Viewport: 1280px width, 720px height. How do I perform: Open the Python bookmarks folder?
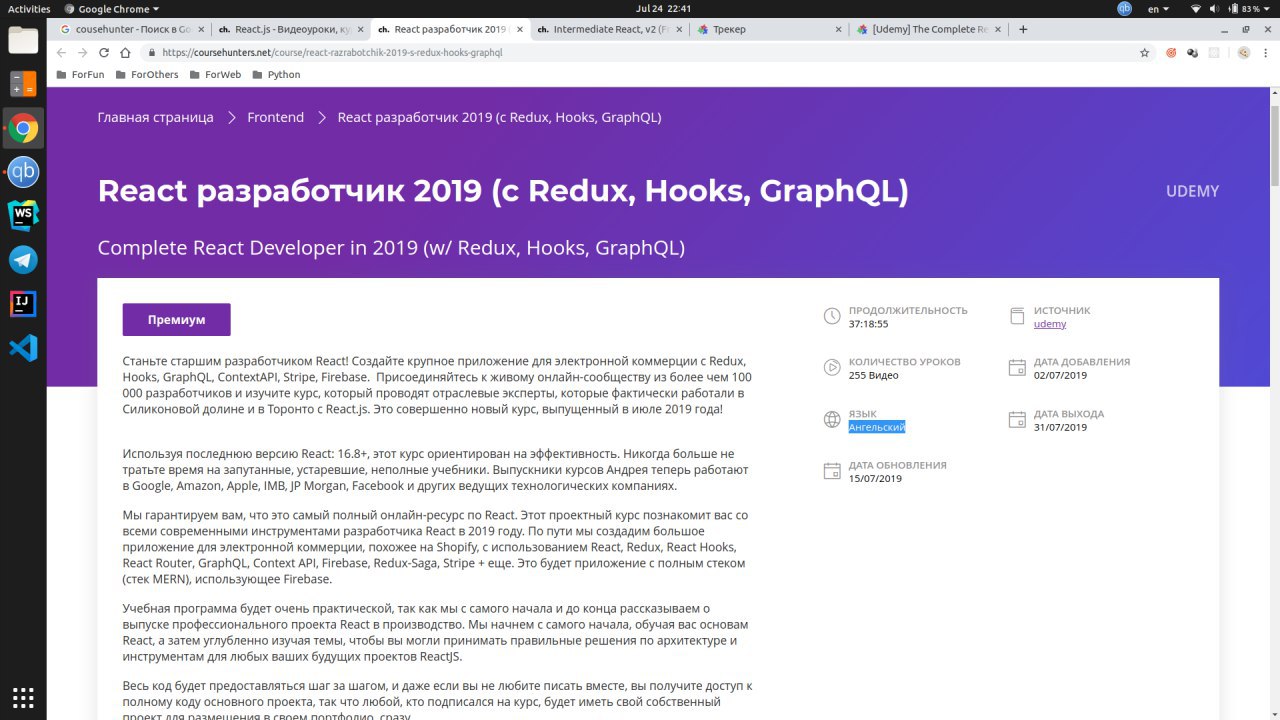[276, 75]
